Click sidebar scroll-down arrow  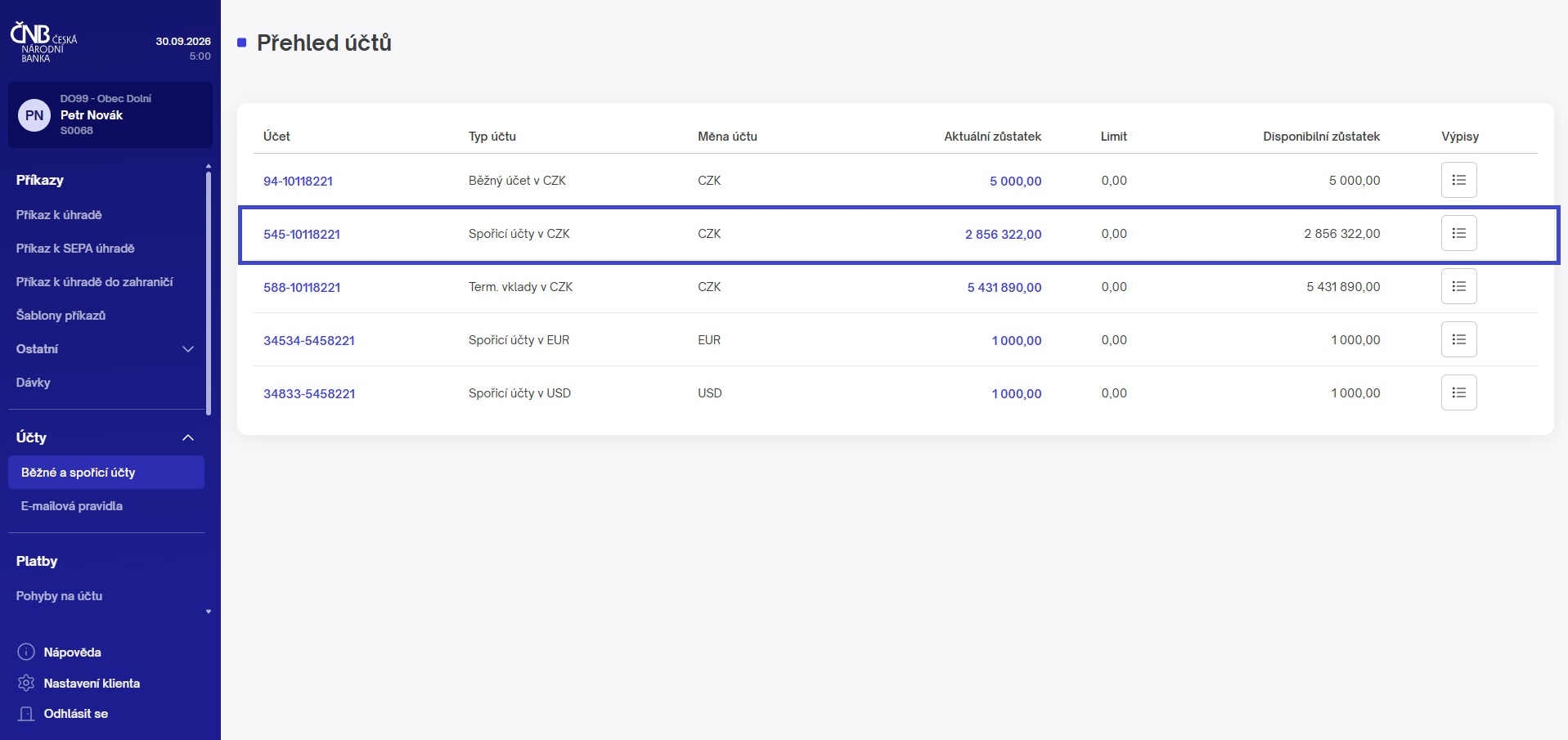(209, 612)
